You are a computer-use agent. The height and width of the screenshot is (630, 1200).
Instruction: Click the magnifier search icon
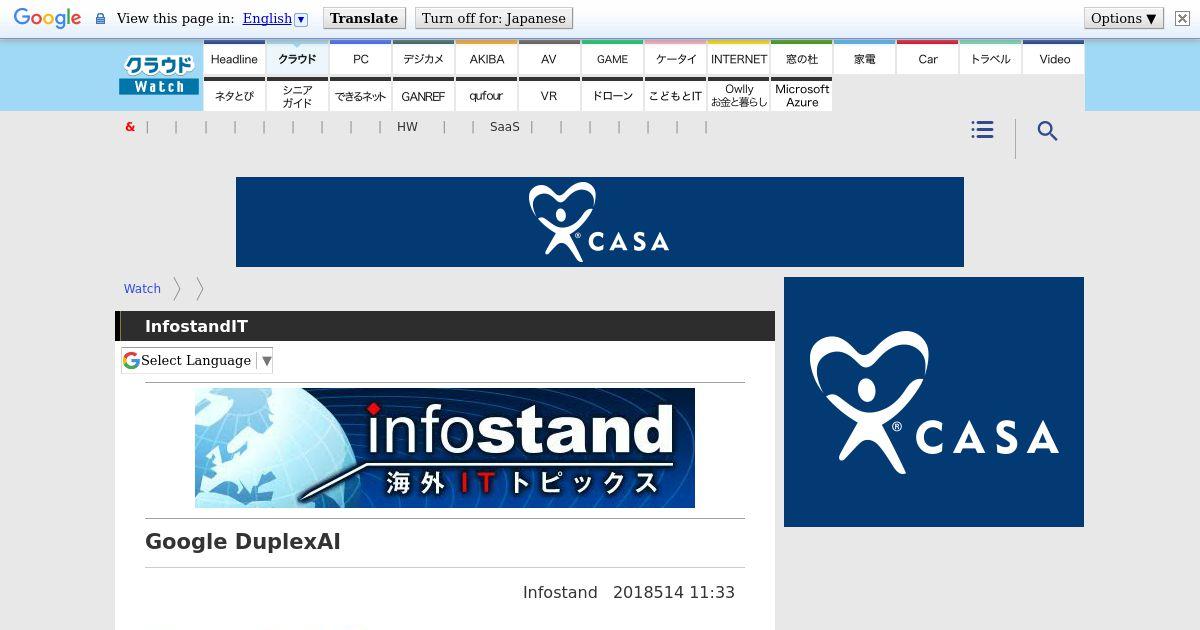[x=1047, y=131]
